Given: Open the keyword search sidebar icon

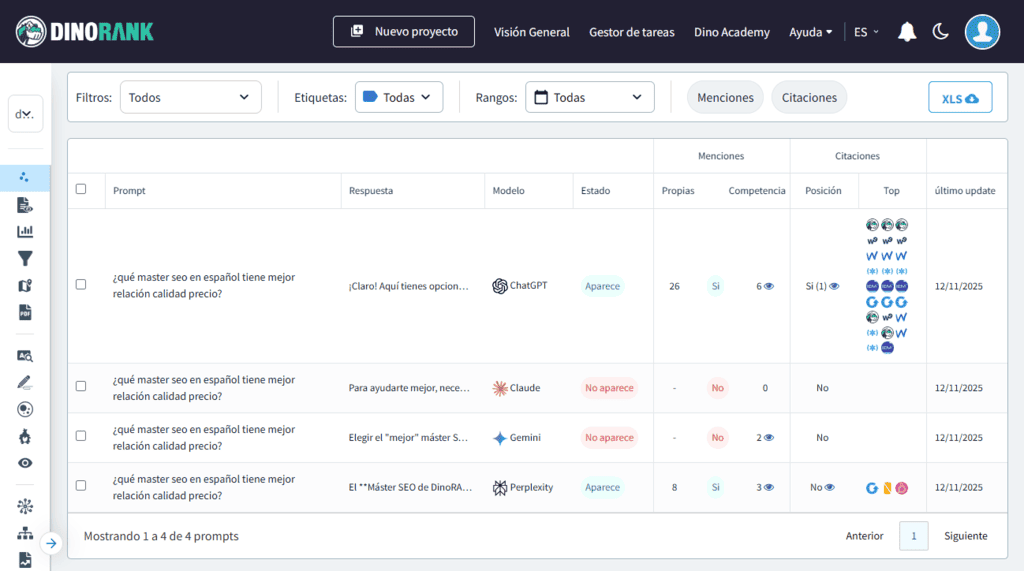Looking at the screenshot, I should click(x=25, y=356).
